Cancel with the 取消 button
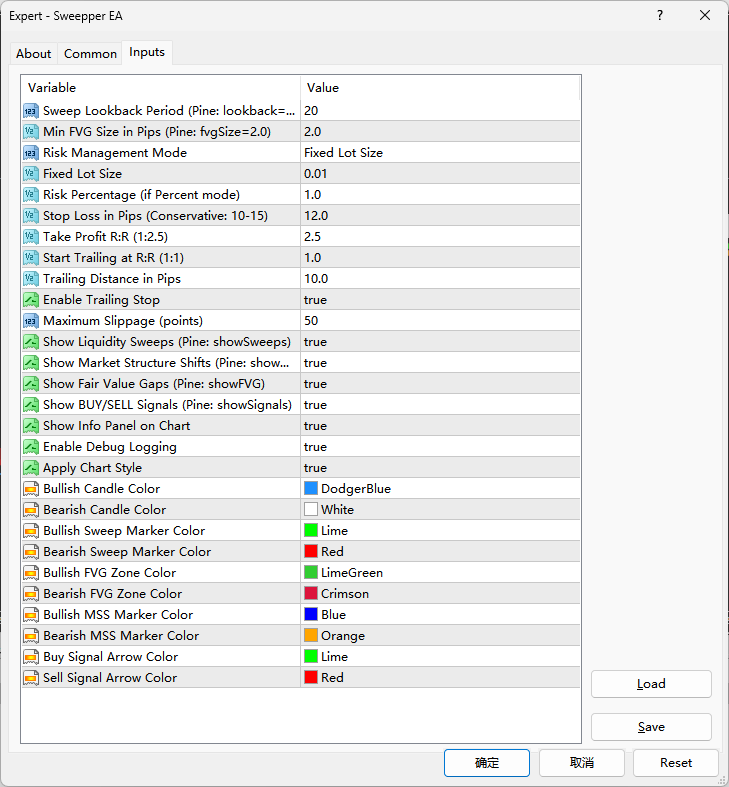Viewport: 729px width, 787px height. (581, 763)
